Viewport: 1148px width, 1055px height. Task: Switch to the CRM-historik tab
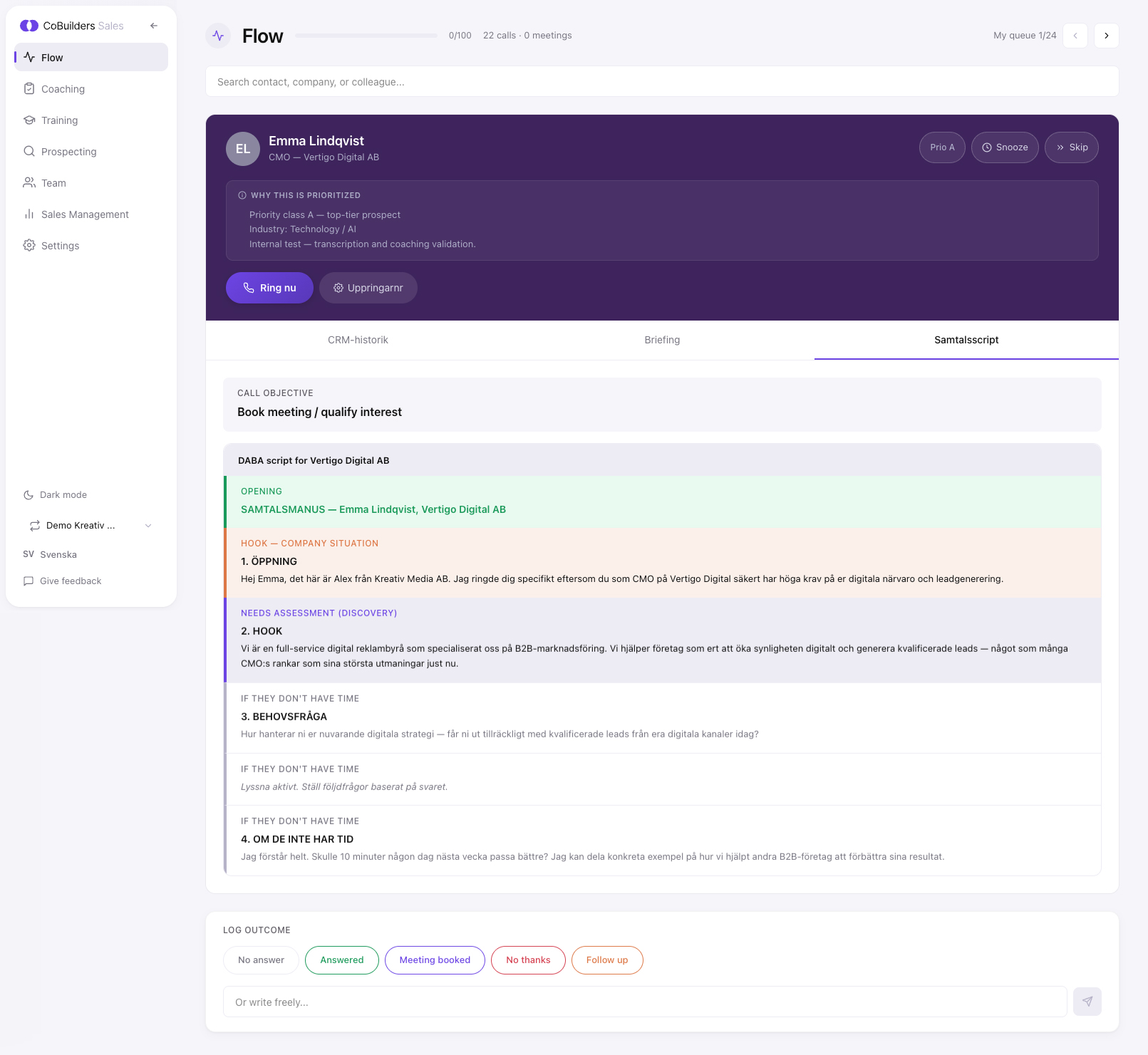point(357,340)
